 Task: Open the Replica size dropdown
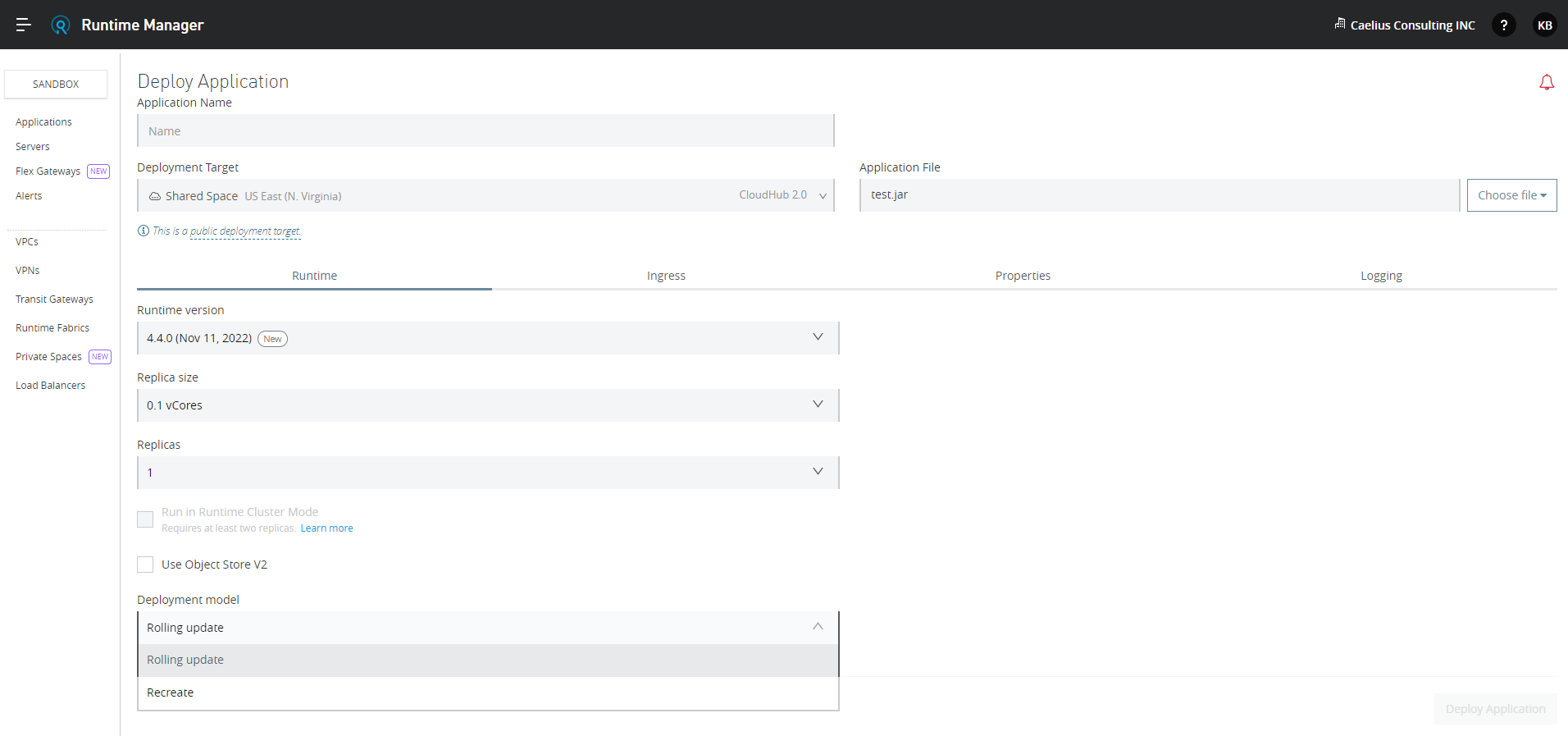point(488,405)
